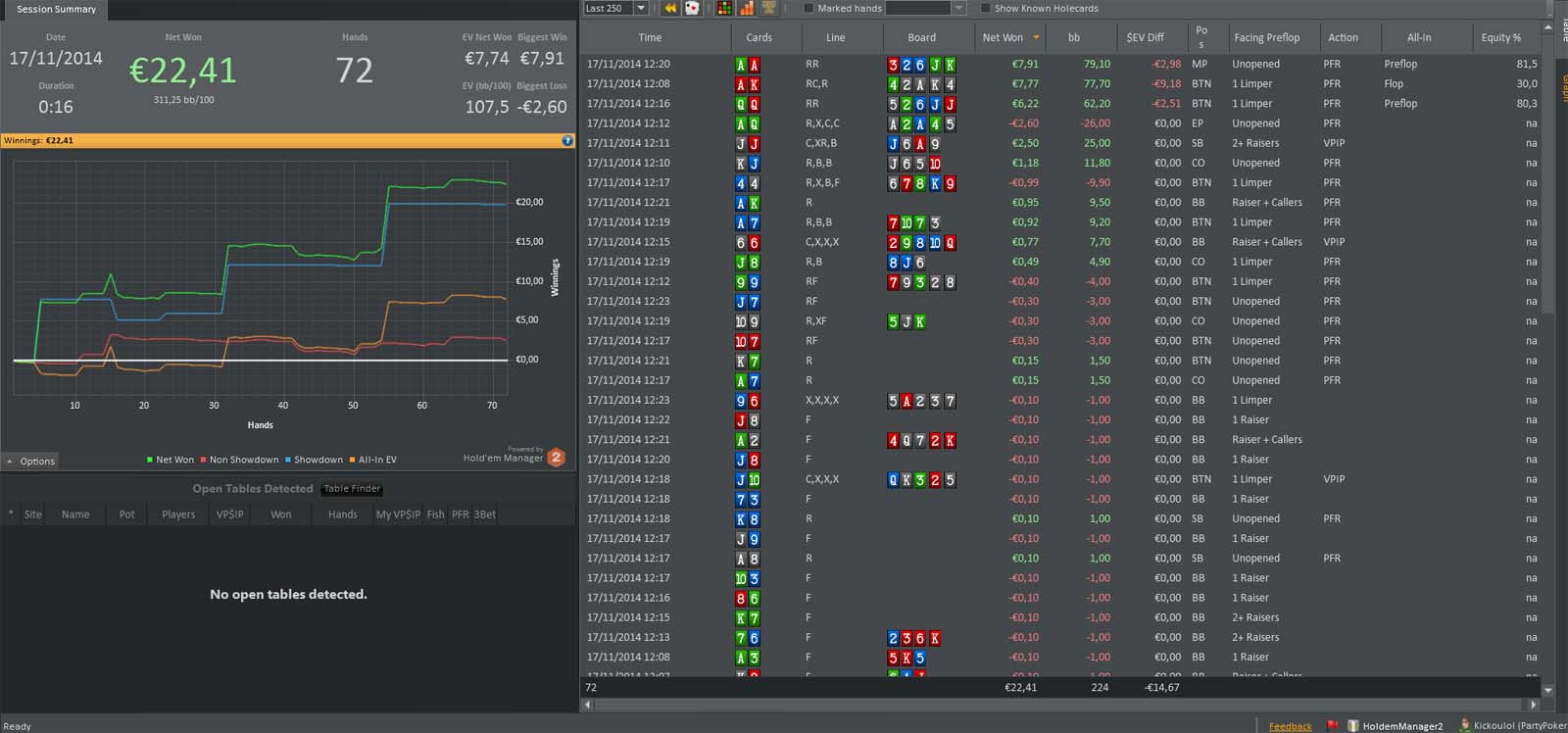Viewport: 1568px width, 733px height.
Task: Click the Ready status bar text
Action: (18, 726)
